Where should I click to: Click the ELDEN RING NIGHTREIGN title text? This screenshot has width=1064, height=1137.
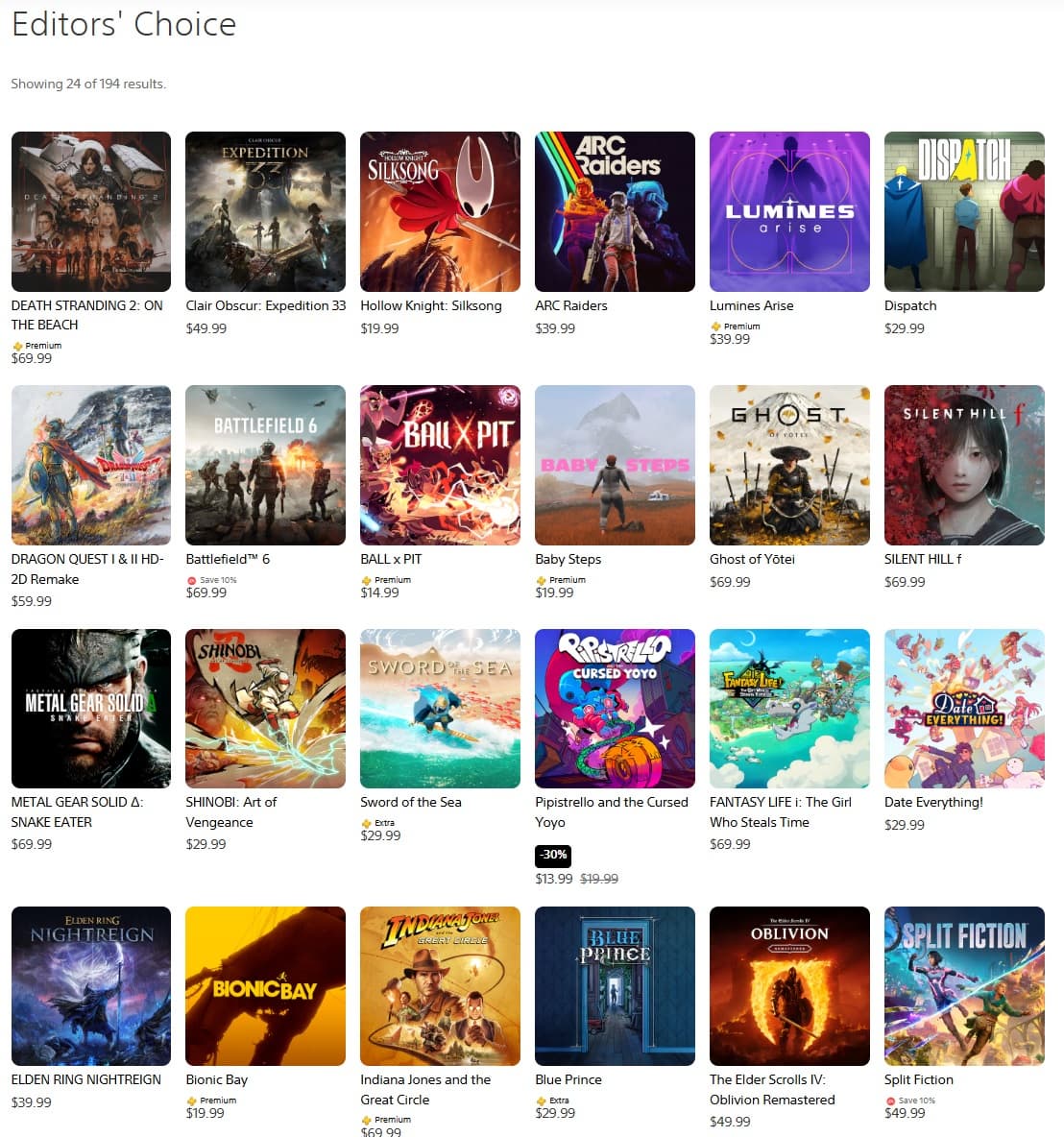click(86, 1079)
